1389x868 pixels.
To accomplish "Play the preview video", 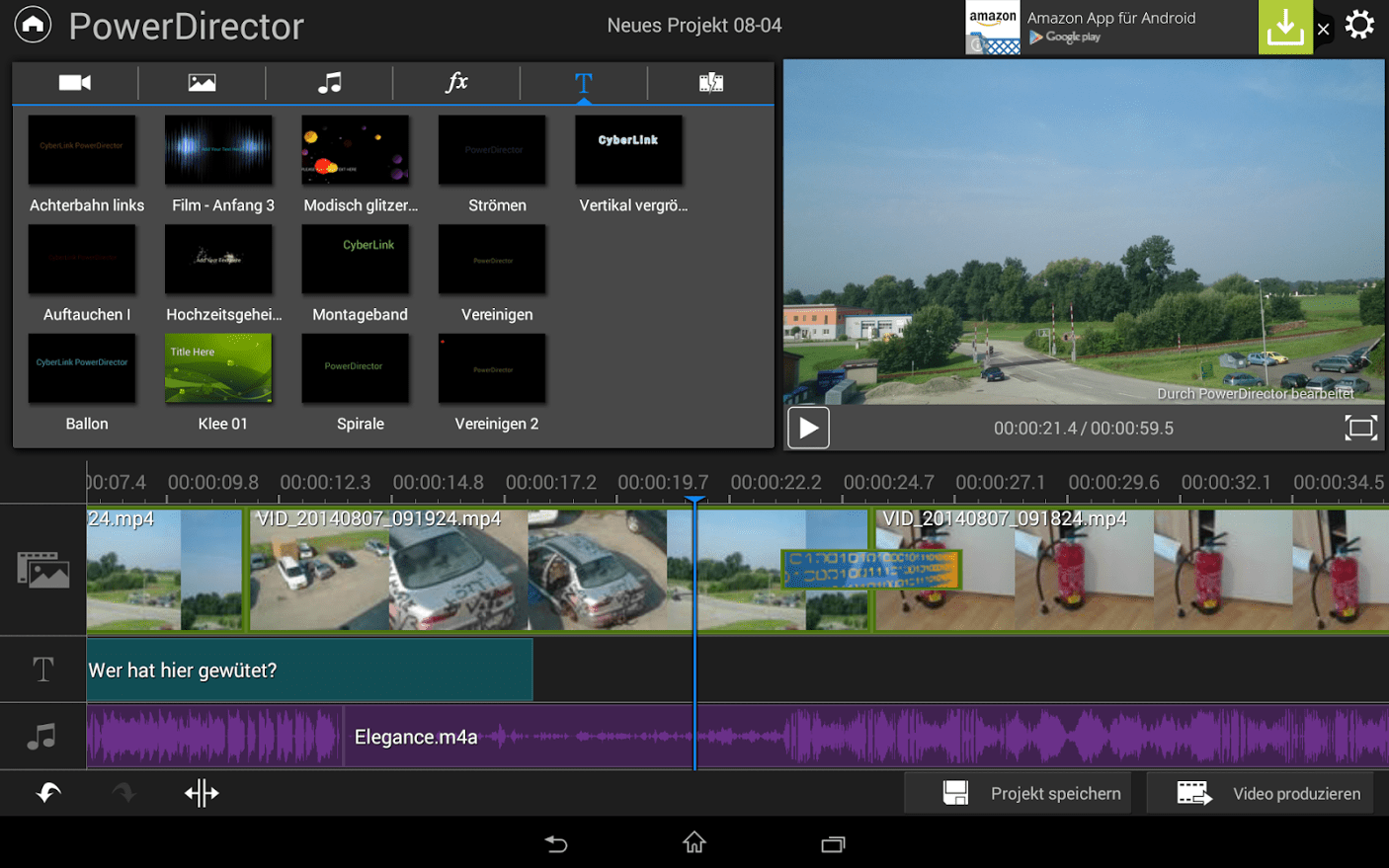I will (x=808, y=429).
